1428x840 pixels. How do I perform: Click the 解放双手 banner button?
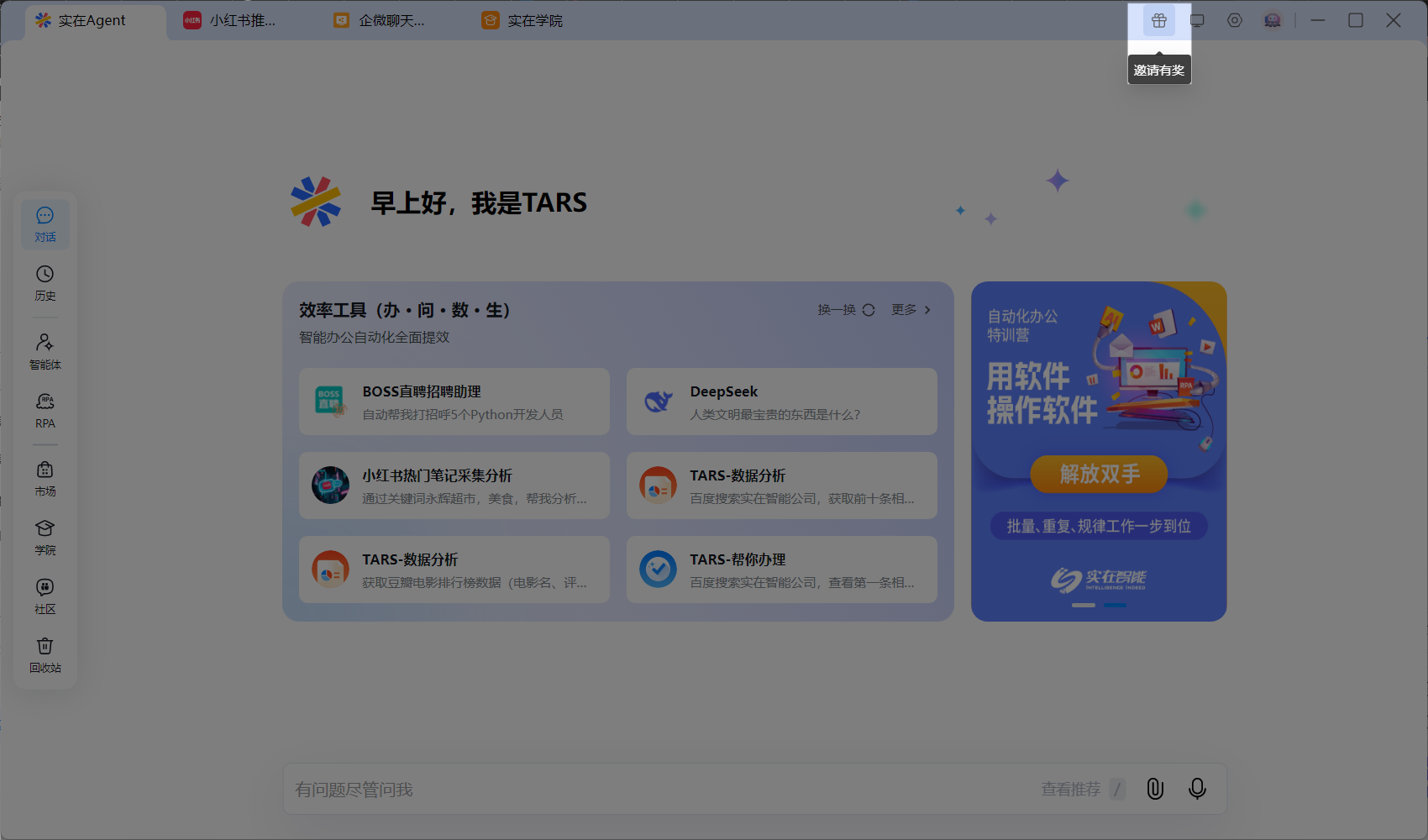point(1099,474)
